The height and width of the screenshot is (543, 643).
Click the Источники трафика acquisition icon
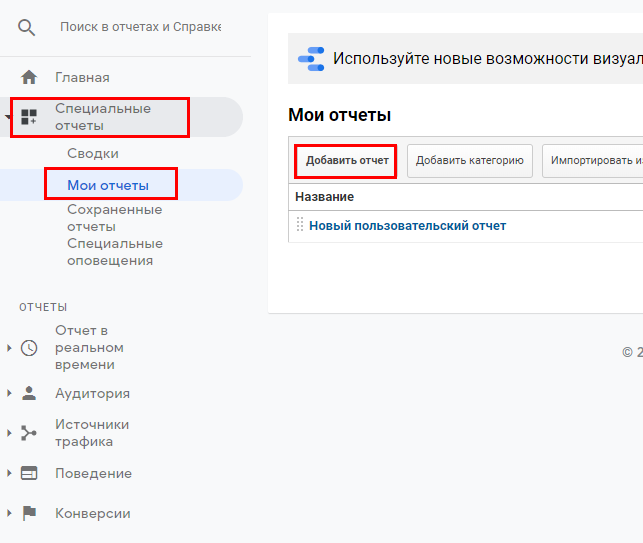click(x=29, y=433)
